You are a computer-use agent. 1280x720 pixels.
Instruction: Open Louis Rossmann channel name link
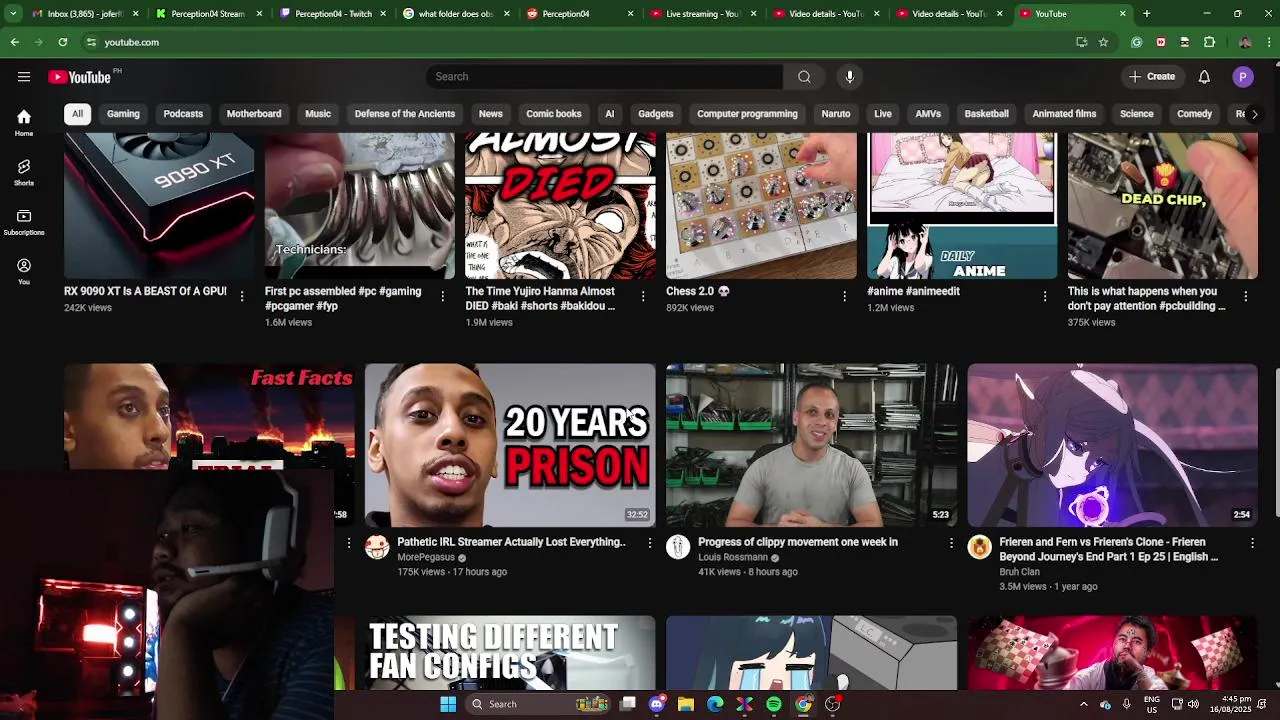(732, 557)
